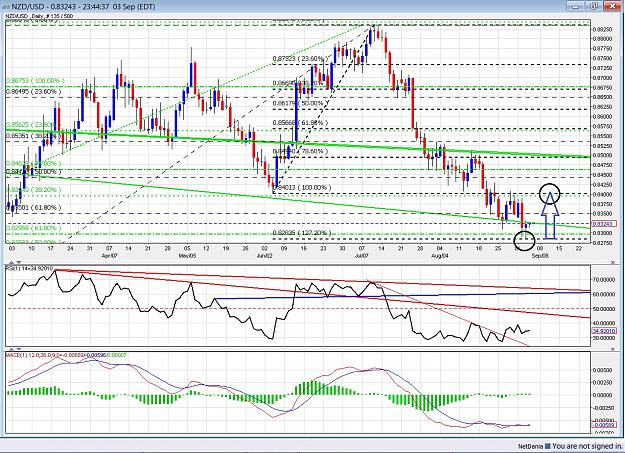This screenshot has width=625, height=453.
Task: Click the 0.88000 price axis value
Action: [603, 39]
